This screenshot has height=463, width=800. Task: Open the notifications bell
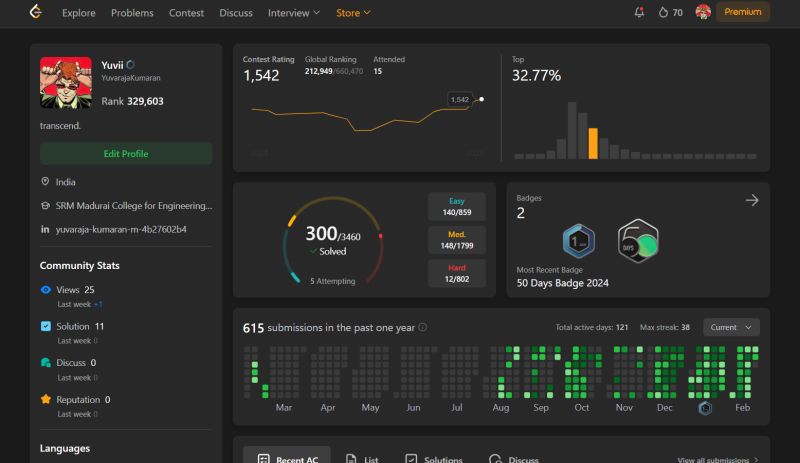[x=639, y=12]
